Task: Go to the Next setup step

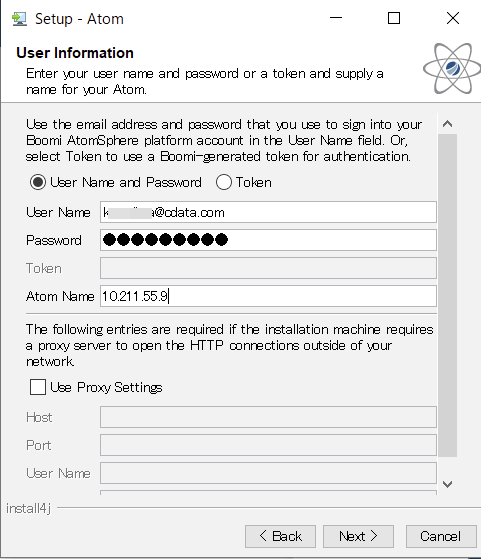Action: (x=358, y=536)
